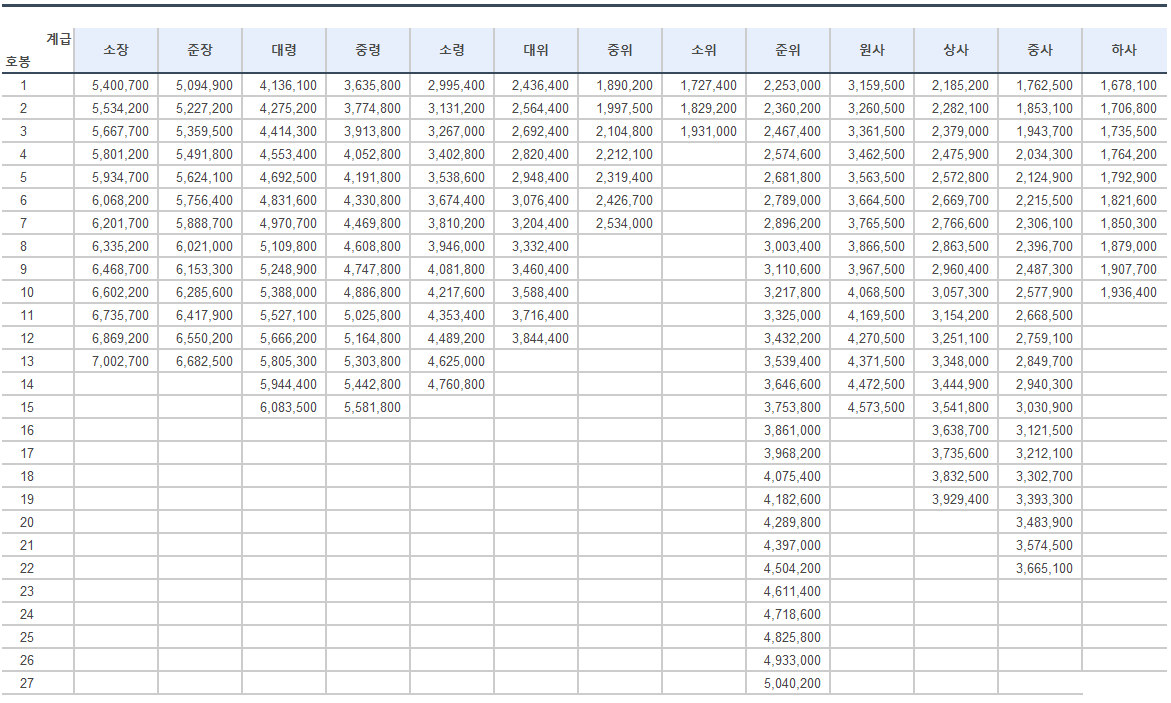Click cell value 2,253,000
This screenshot has width=1171, height=703.
point(792,86)
